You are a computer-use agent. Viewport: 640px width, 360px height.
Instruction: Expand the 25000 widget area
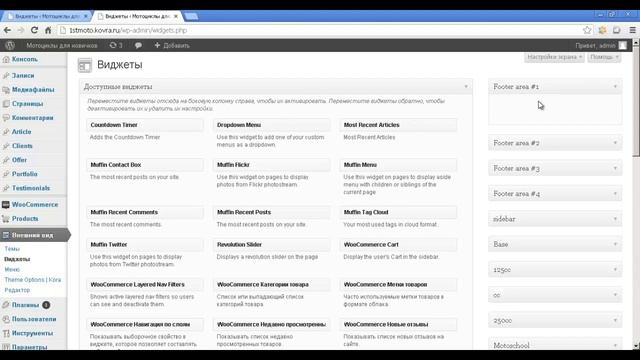point(555,320)
